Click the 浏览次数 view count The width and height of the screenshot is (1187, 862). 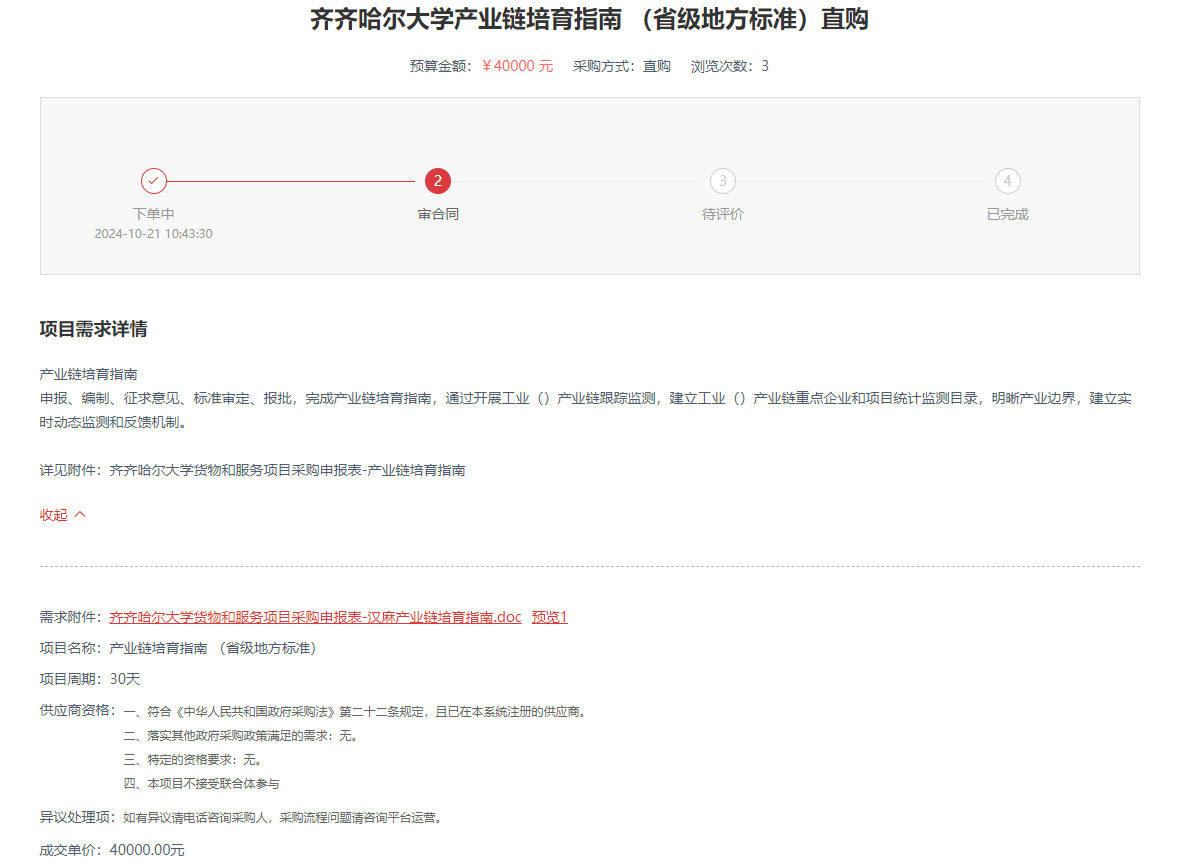pyautogui.click(x=729, y=66)
